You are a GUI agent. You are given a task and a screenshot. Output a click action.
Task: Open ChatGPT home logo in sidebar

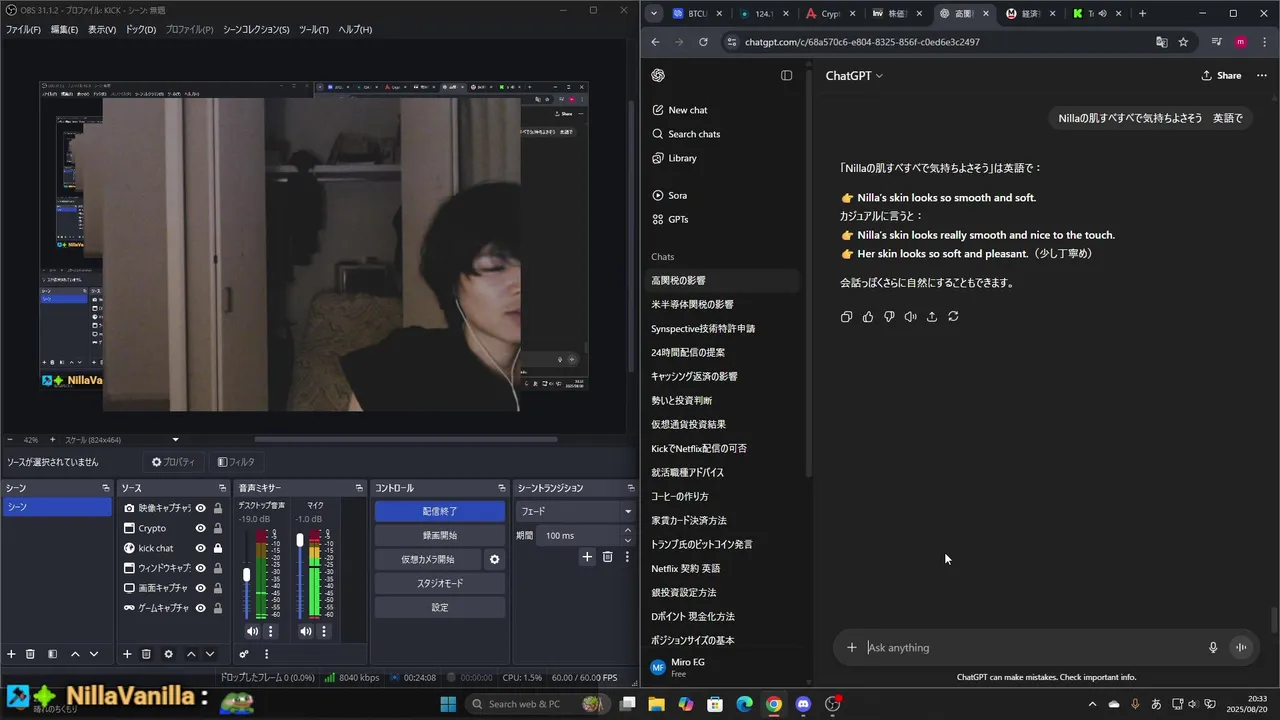[658, 76]
